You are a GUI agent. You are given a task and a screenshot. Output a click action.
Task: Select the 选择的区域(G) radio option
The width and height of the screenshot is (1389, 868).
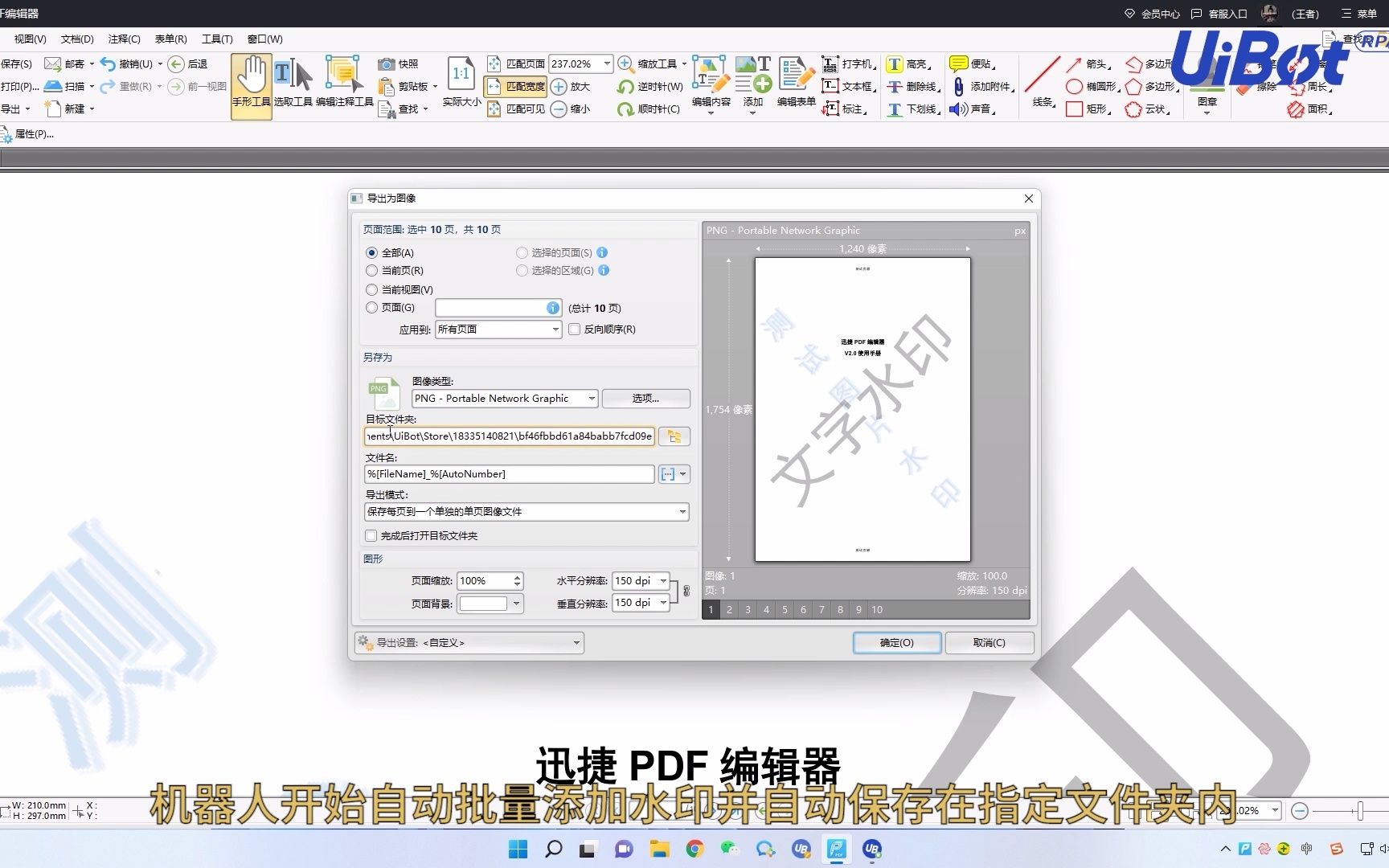(x=522, y=271)
